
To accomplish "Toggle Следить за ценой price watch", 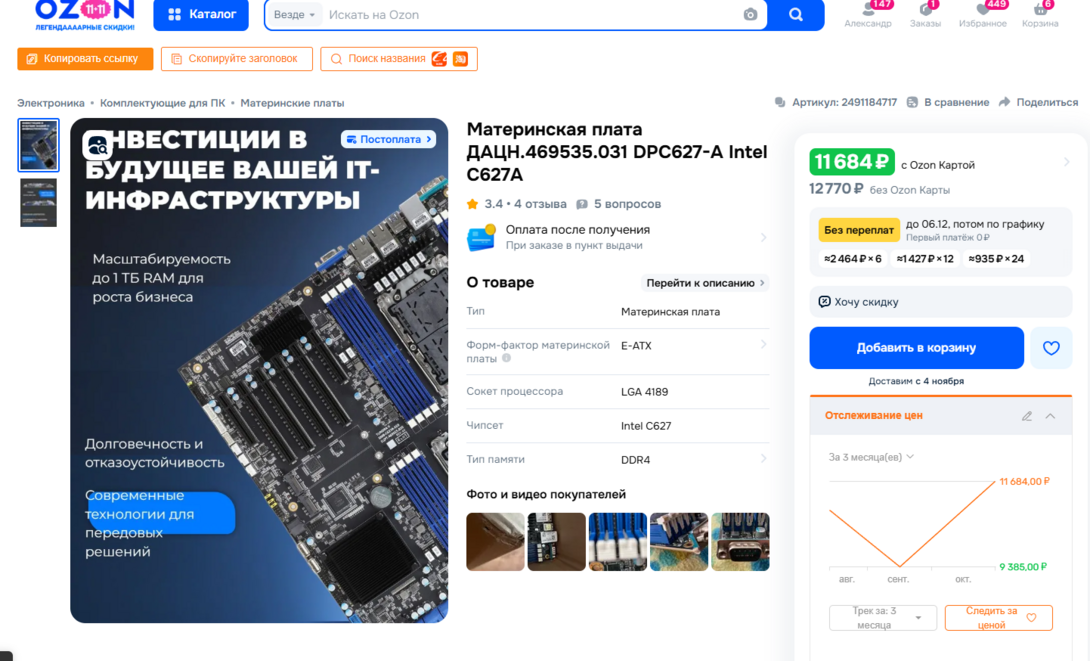I will click(x=998, y=617).
